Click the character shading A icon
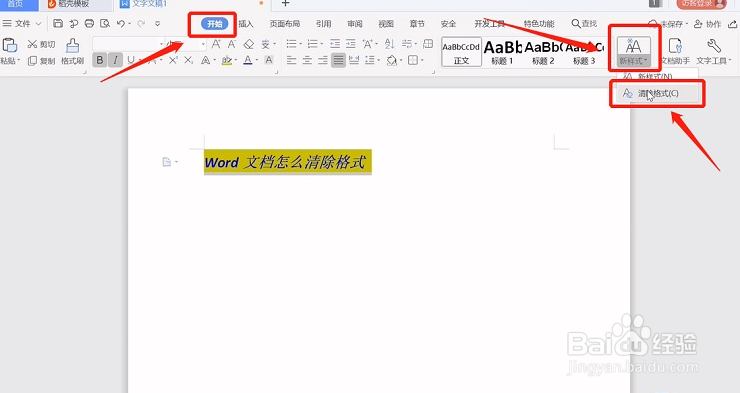The height and width of the screenshot is (393, 740). click(x=268, y=60)
